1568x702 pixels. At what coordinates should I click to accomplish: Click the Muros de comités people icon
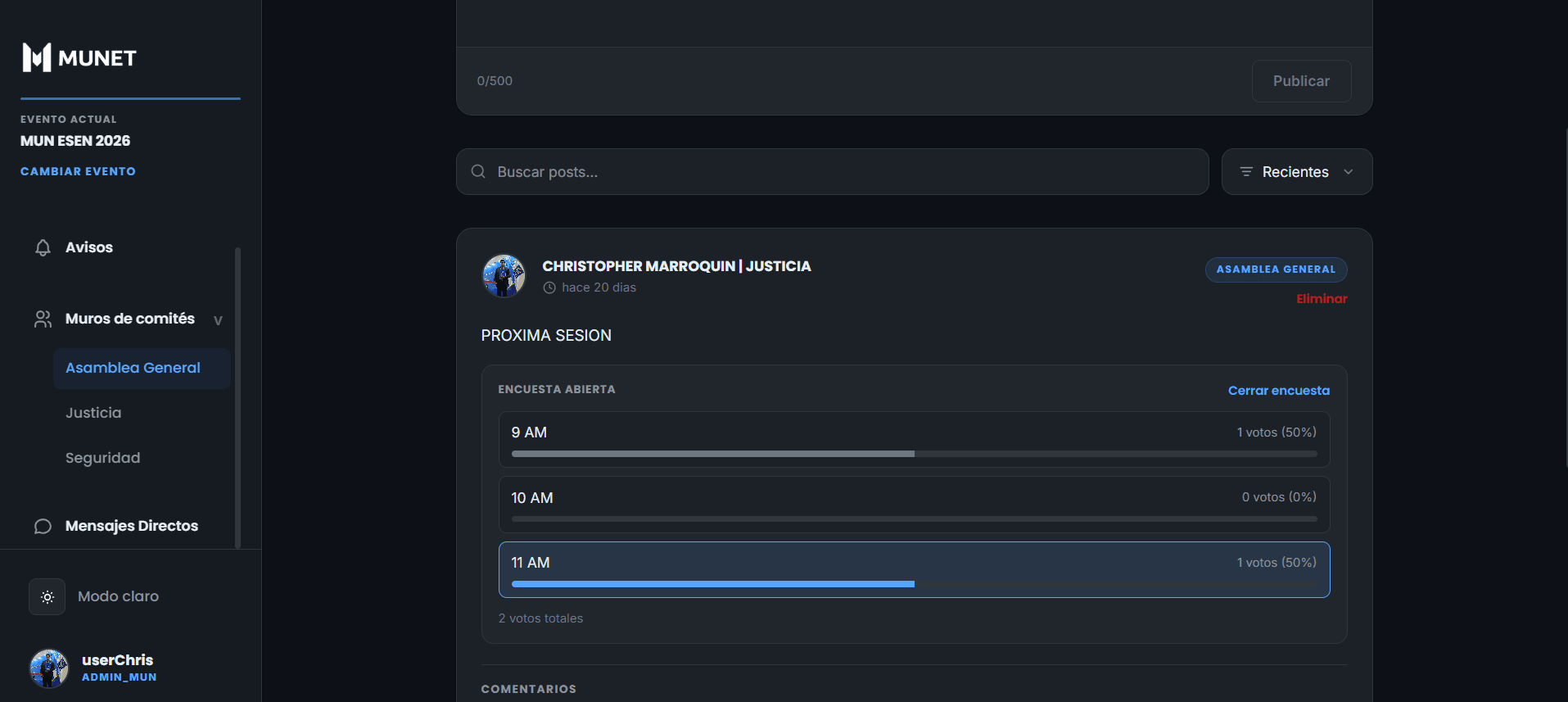tap(43, 319)
